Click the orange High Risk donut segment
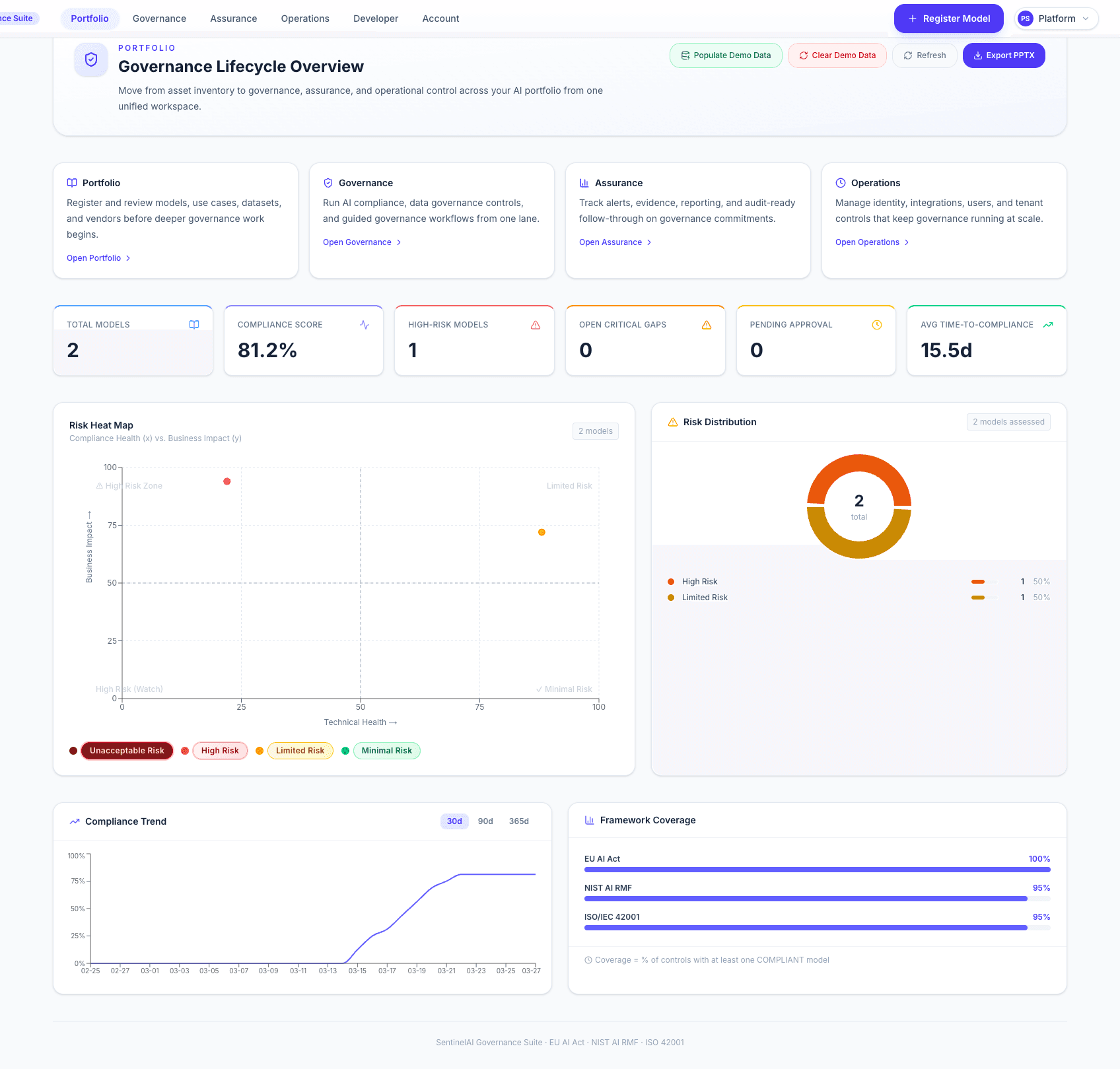 tap(859, 462)
